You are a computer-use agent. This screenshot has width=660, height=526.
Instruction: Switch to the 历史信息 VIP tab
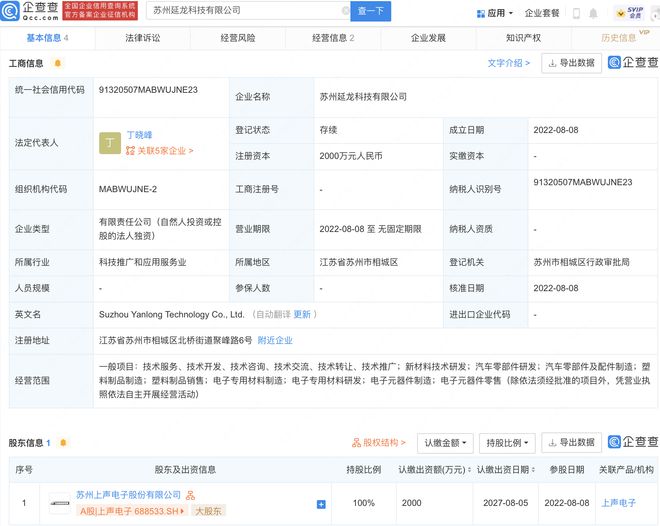pos(618,38)
